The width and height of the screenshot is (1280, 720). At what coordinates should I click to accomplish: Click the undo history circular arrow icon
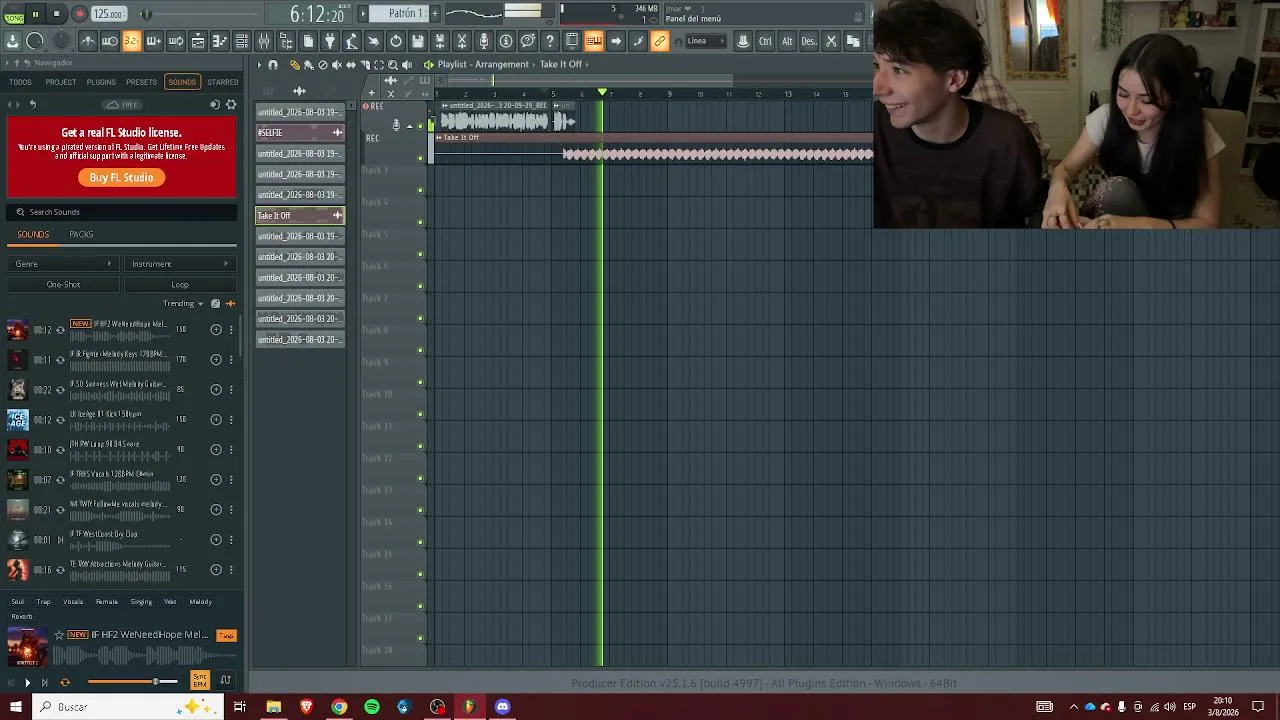click(396, 41)
